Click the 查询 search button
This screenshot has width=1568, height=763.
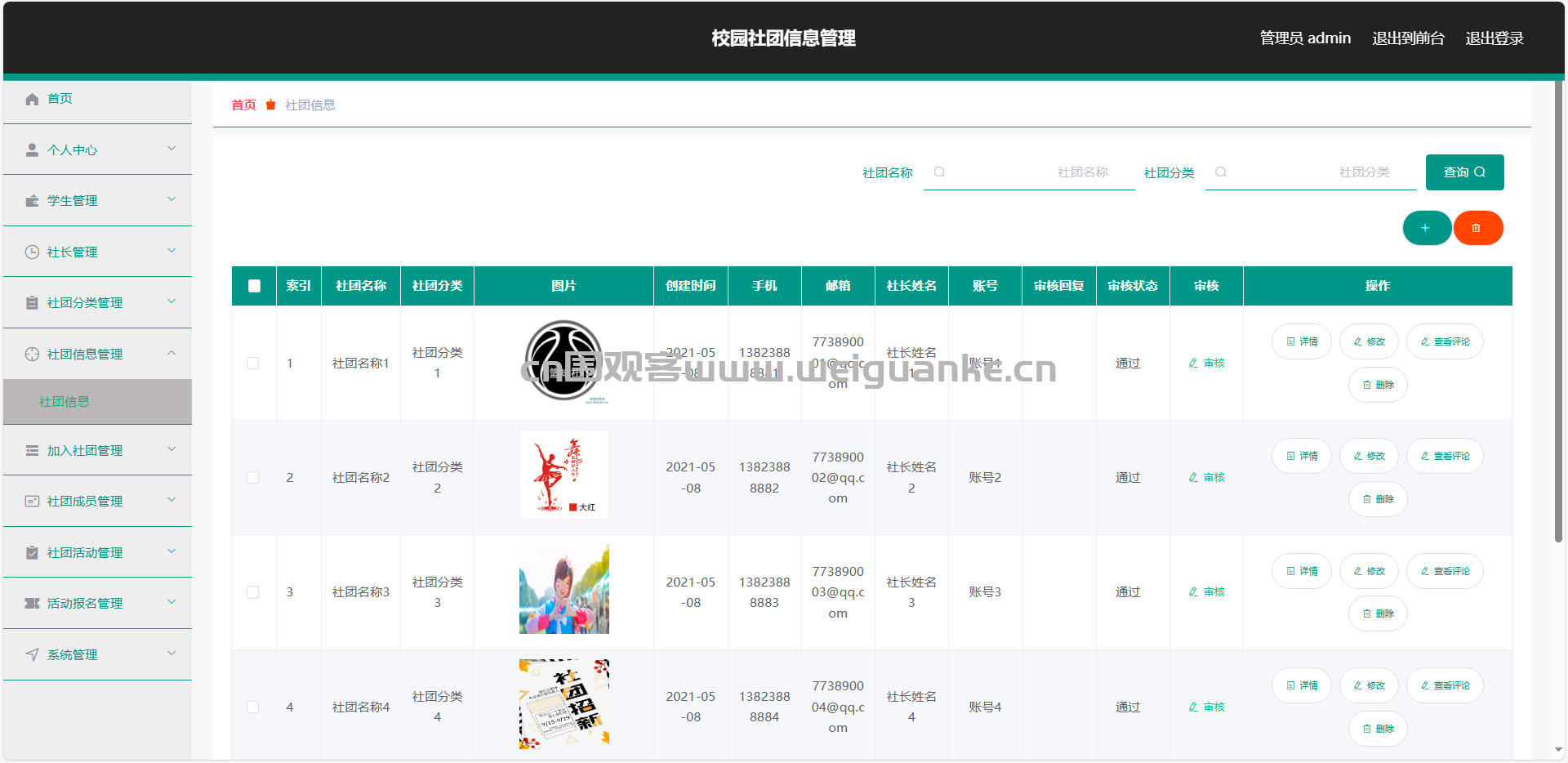coord(1464,172)
